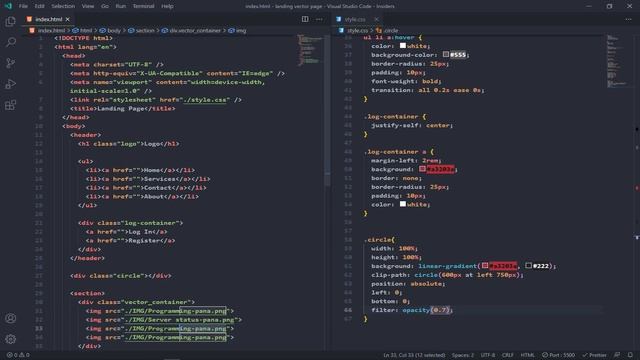The image size is (640, 360).
Task: Open the Go menu
Action: tap(105, 6)
